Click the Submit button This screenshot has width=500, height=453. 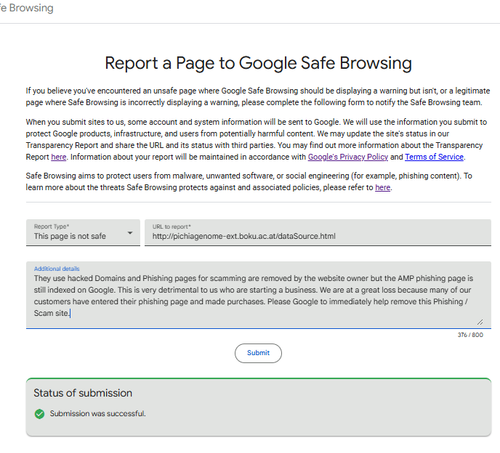[258, 353]
